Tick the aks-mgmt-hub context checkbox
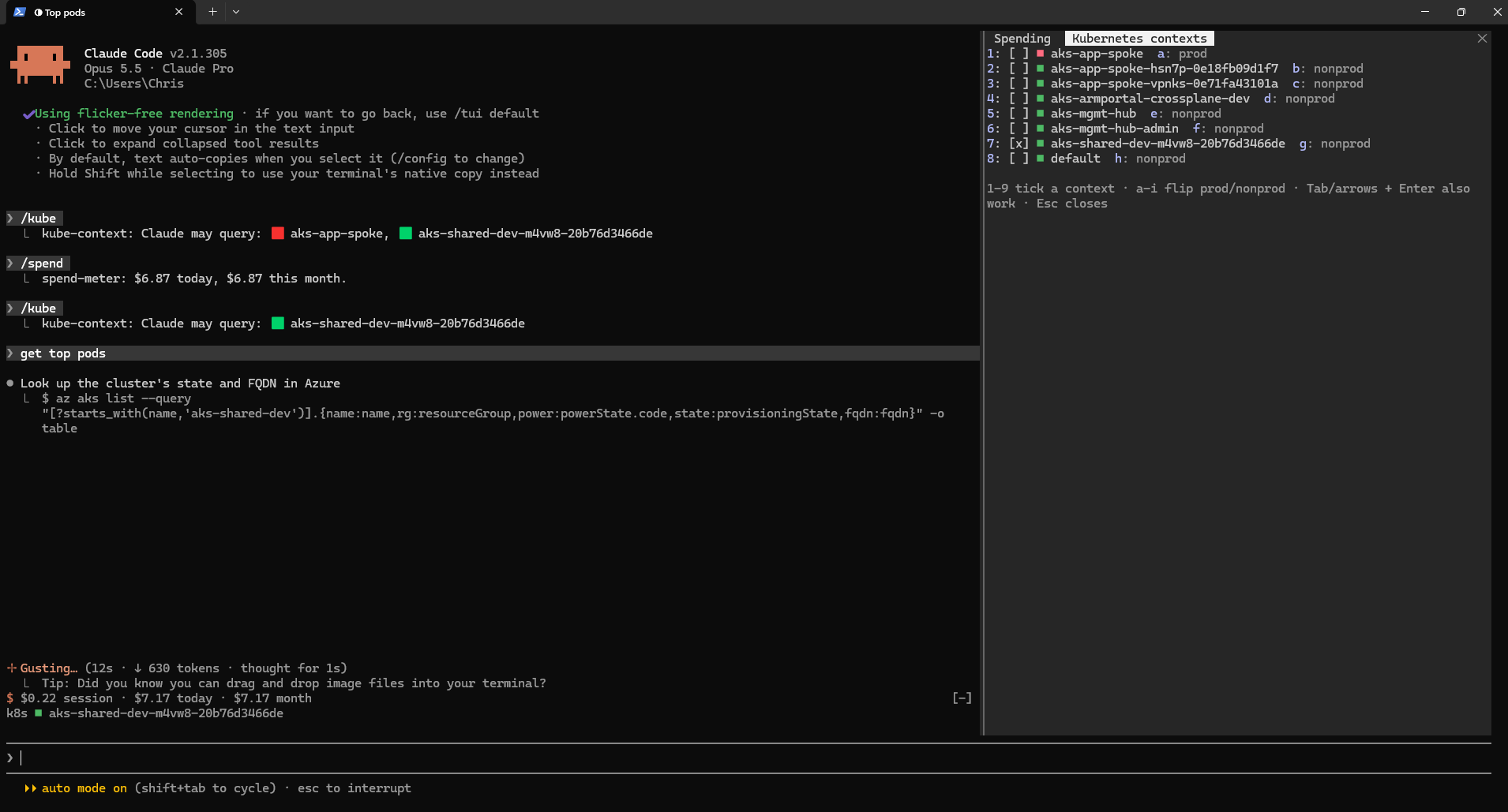Viewport: 1508px width, 812px height. pyautogui.click(x=1018, y=114)
